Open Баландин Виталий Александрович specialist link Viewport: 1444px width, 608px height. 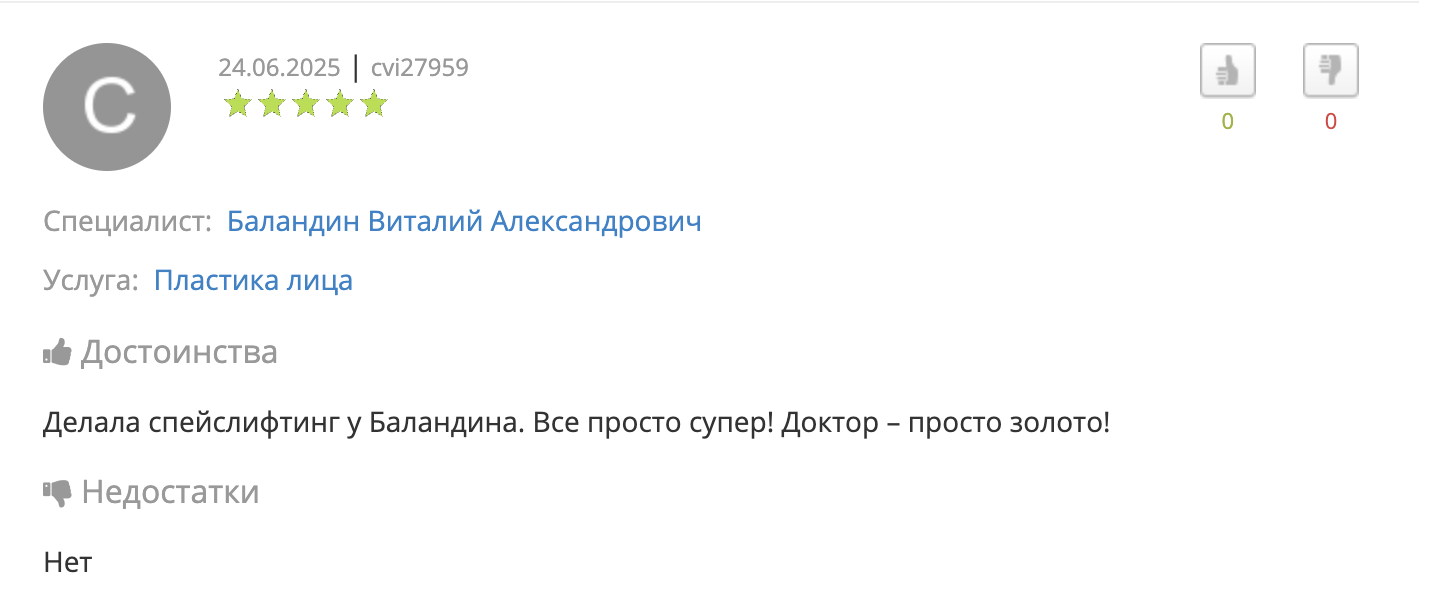[x=464, y=221]
